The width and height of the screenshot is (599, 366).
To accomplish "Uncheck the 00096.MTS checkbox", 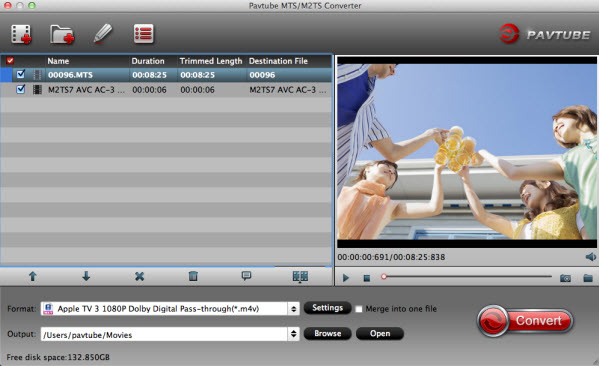I will pos(21,74).
